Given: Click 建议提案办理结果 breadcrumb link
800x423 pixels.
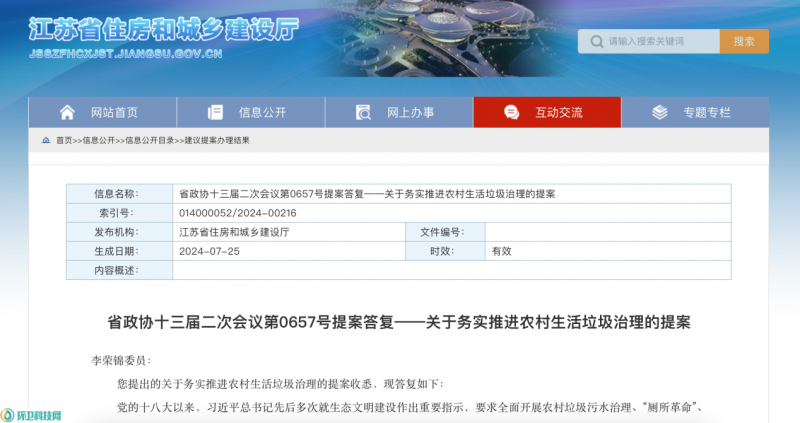Looking at the screenshot, I should (216, 141).
